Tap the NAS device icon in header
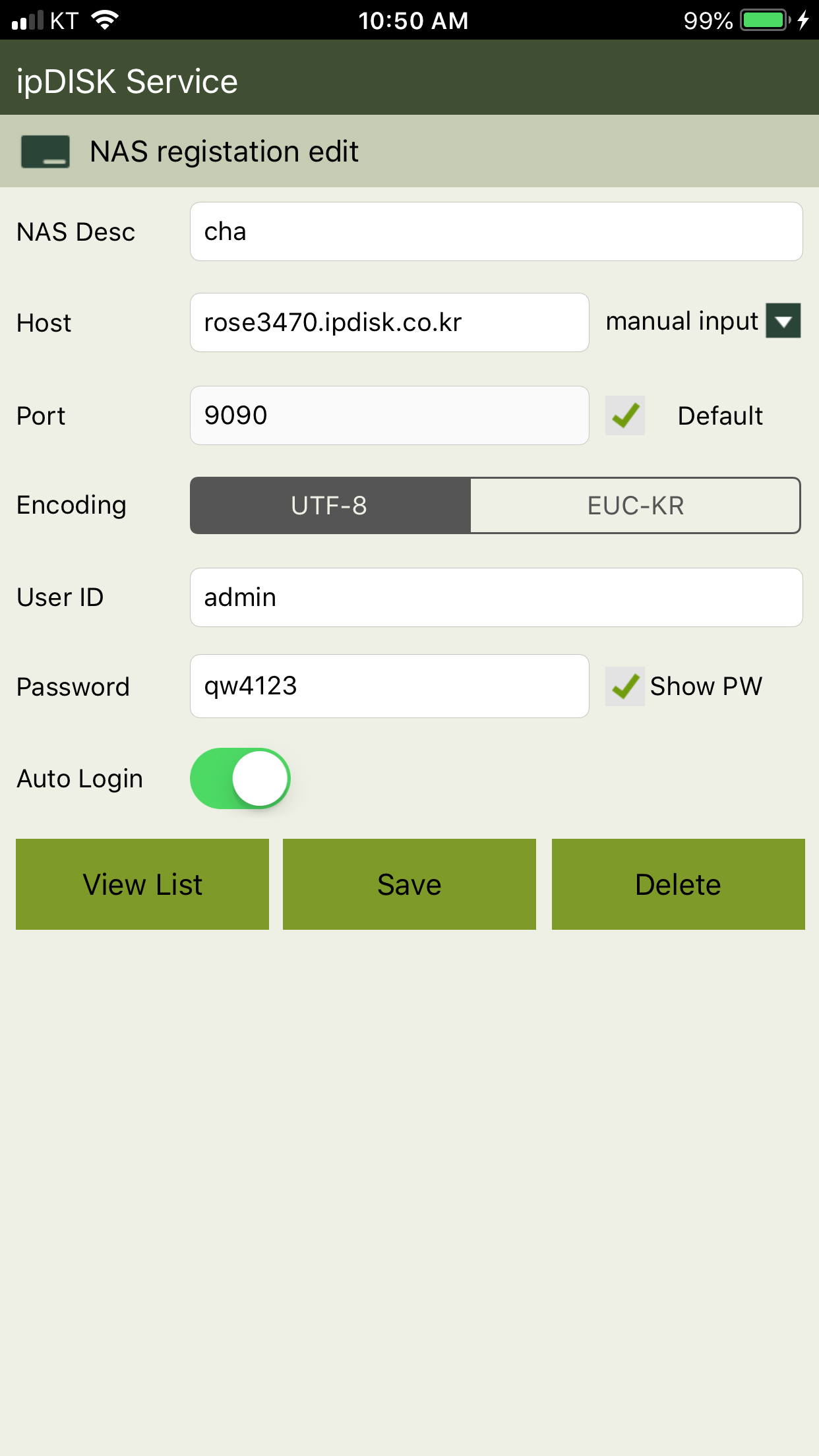The image size is (819, 1456). pos(45,152)
